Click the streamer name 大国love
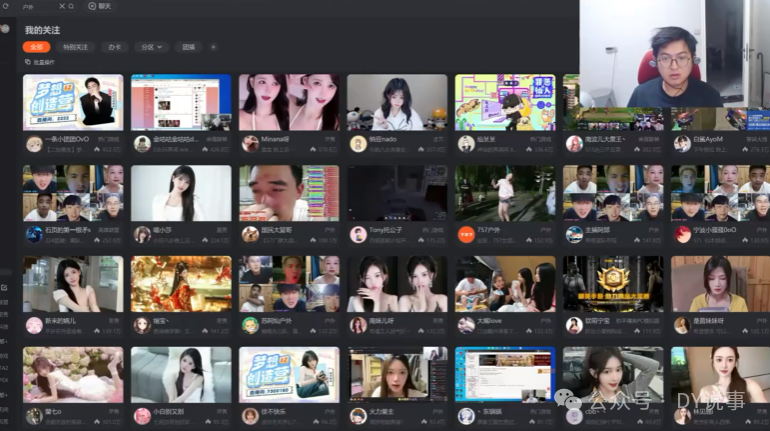The width and height of the screenshot is (770, 431). click(x=489, y=321)
